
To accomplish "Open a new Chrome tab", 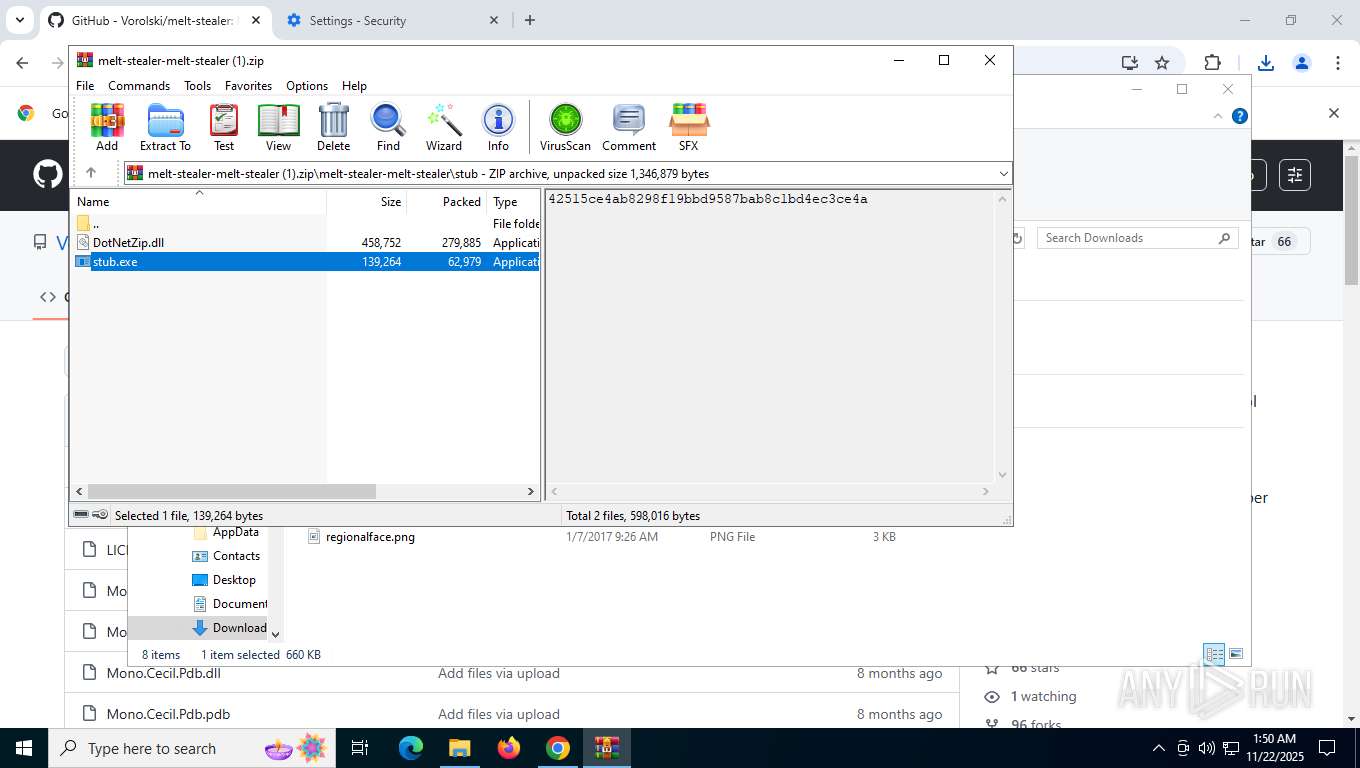I will tap(530, 20).
